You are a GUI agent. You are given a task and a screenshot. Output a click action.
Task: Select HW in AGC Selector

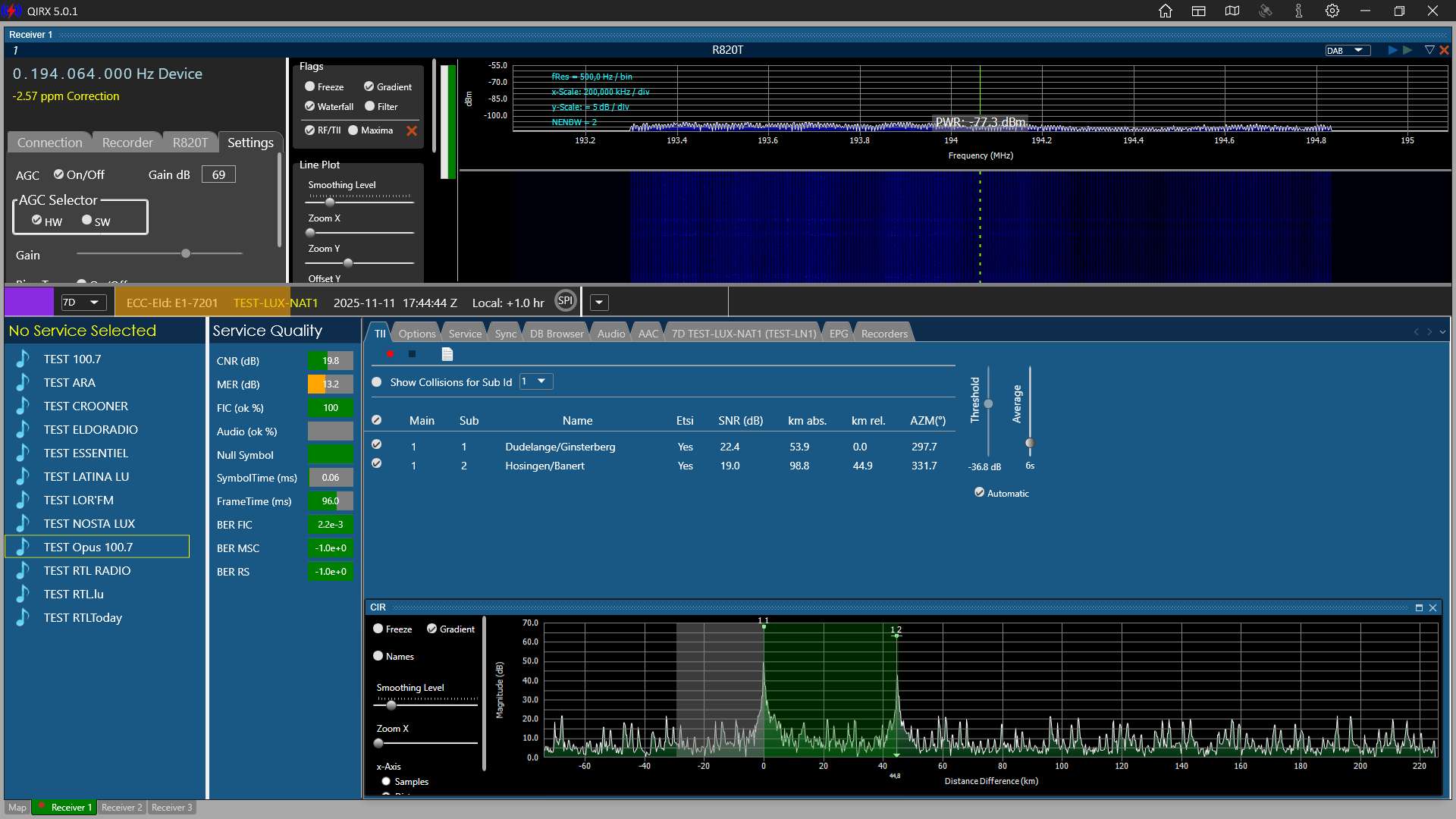(x=36, y=220)
